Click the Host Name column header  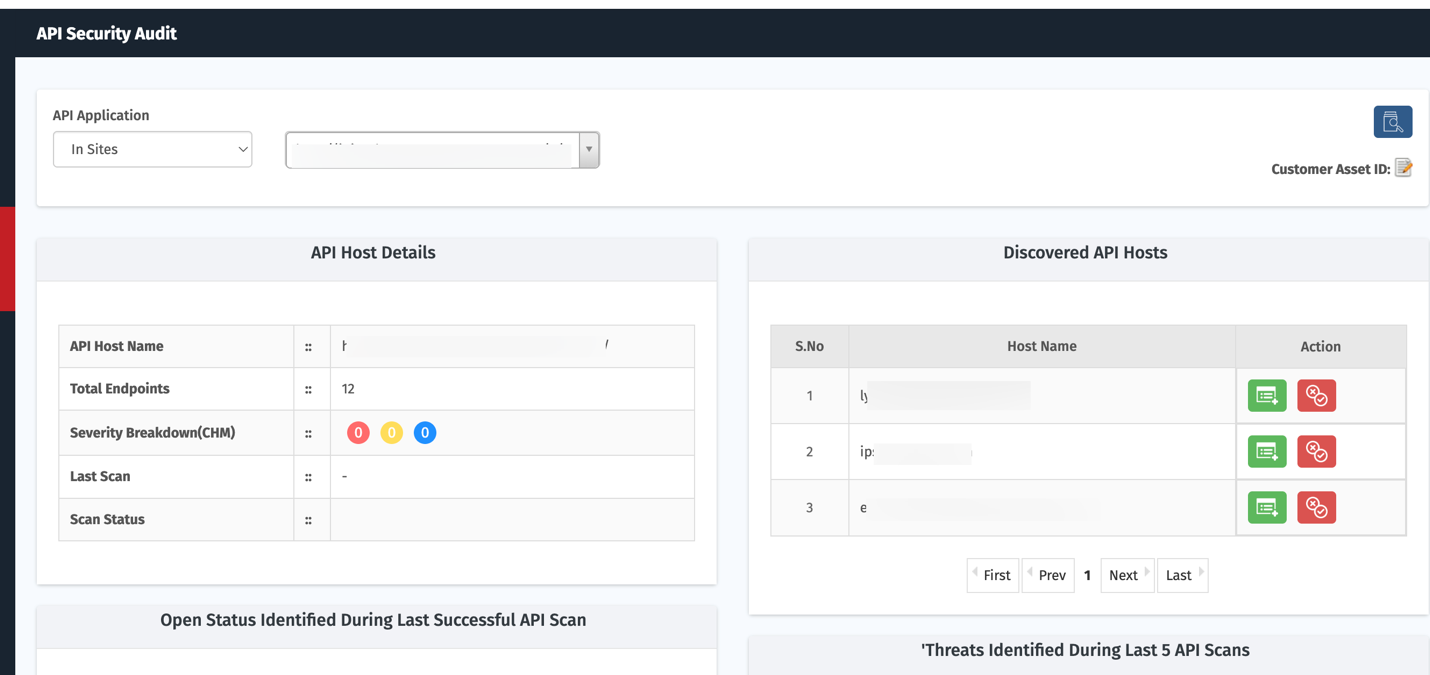point(1041,346)
